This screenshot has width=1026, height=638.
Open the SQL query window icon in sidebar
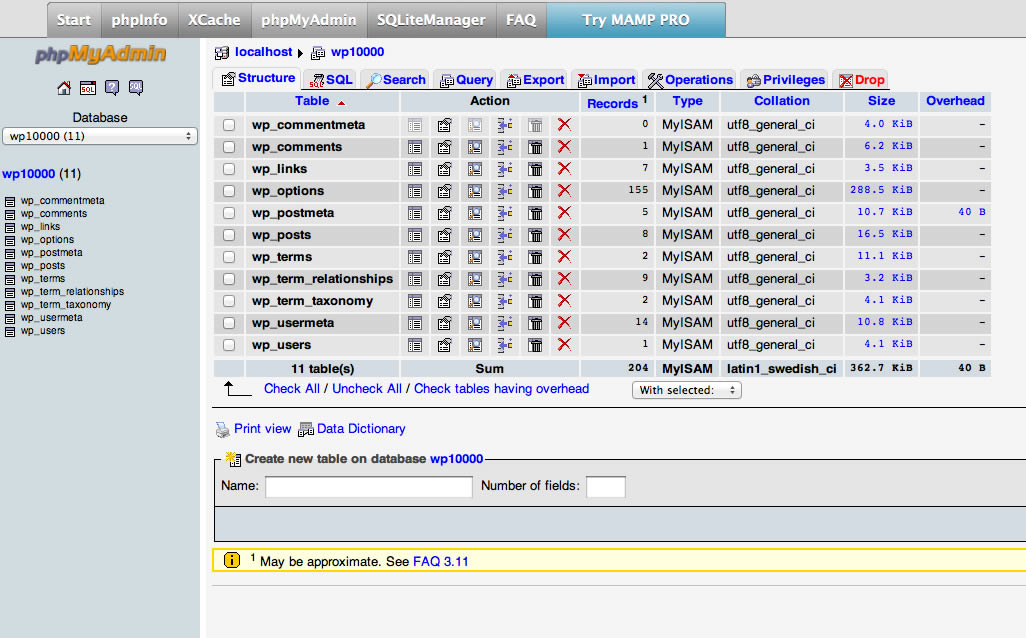88,88
